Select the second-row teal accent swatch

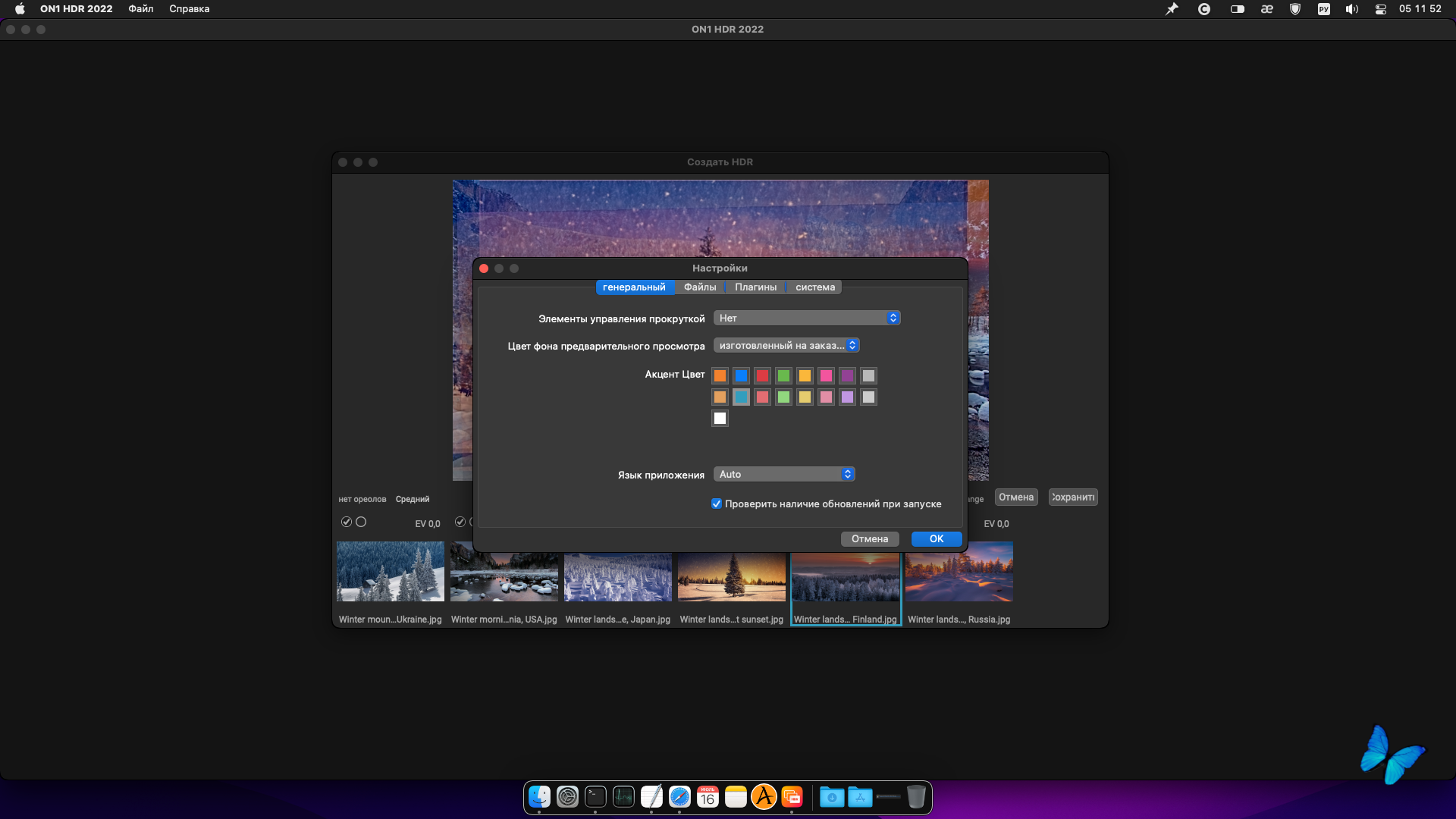pos(741,397)
